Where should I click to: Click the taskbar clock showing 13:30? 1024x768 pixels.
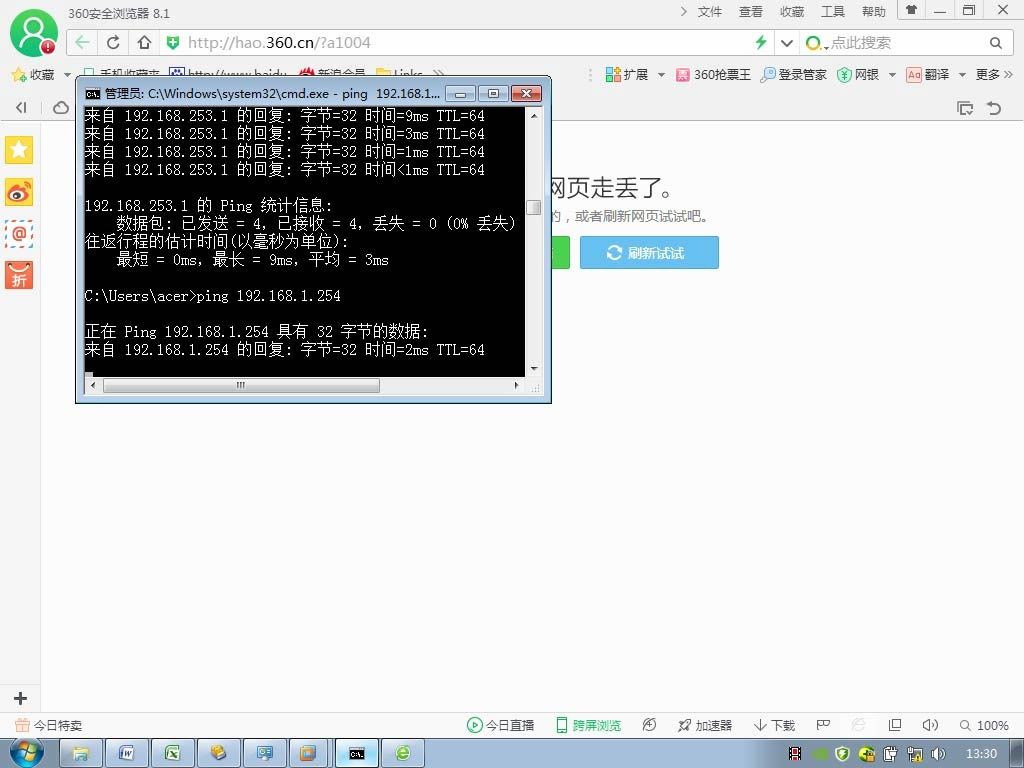click(x=981, y=754)
